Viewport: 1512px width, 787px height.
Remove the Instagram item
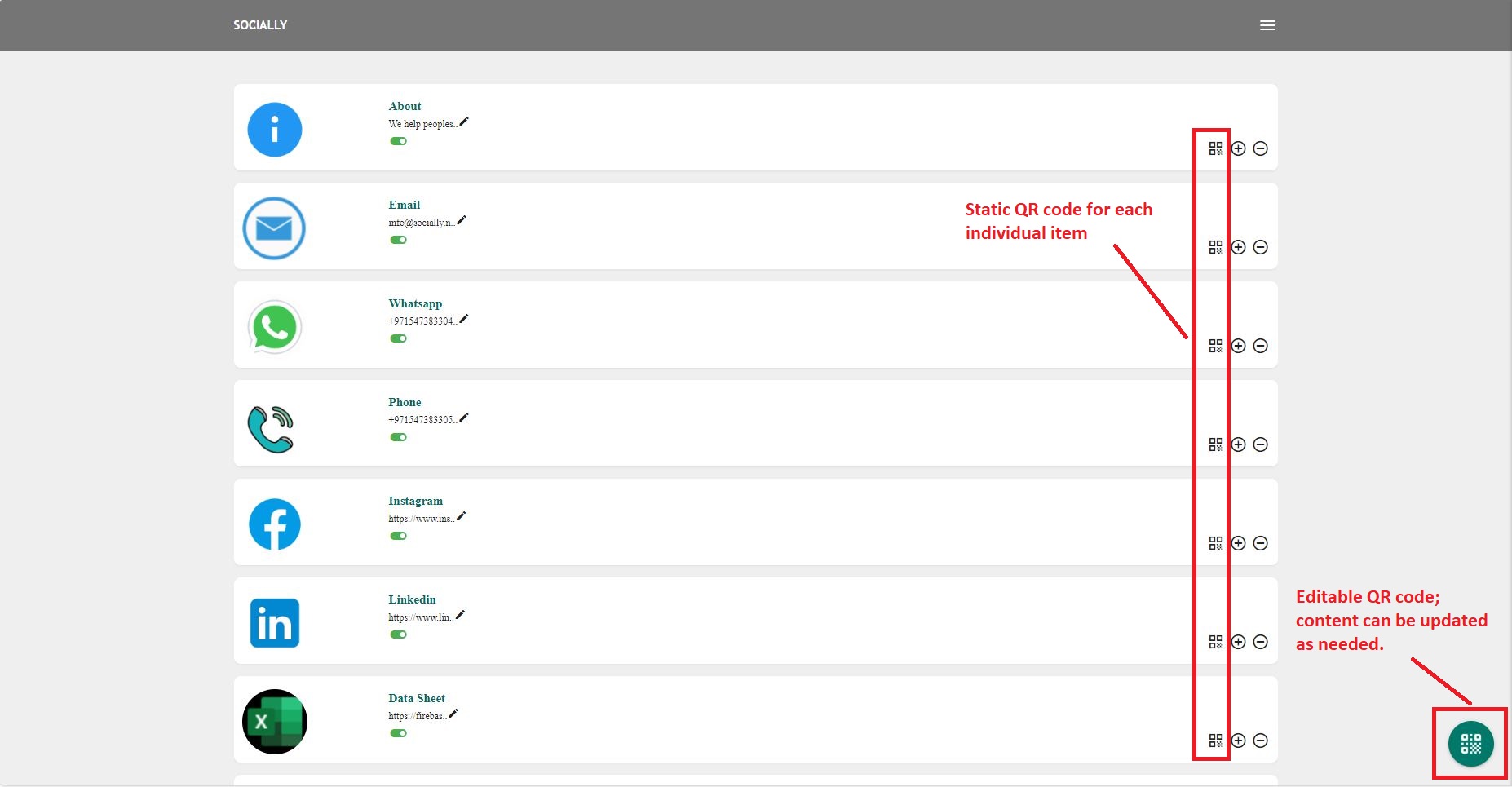pyautogui.click(x=1260, y=543)
